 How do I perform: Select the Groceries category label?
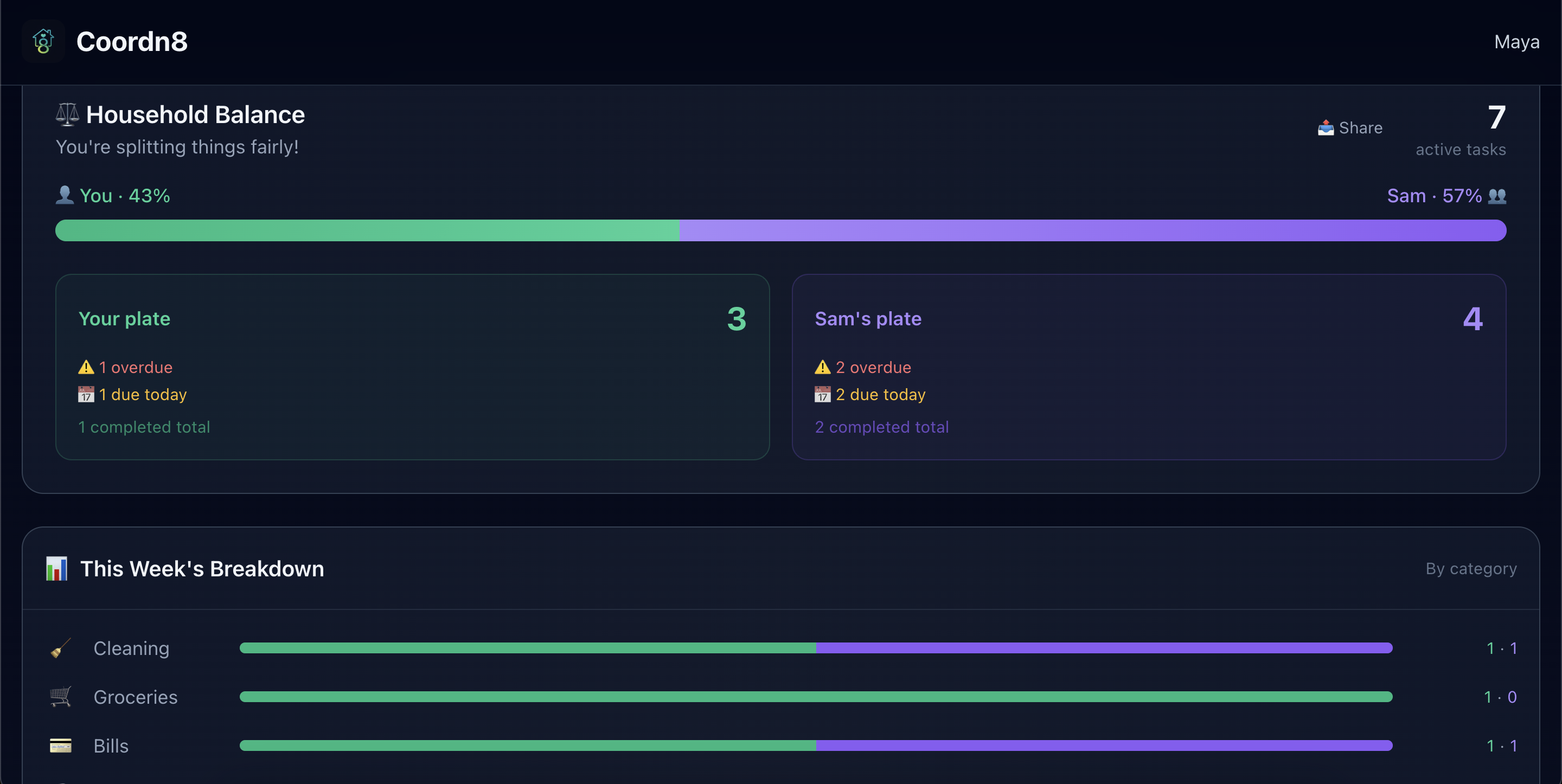click(136, 697)
